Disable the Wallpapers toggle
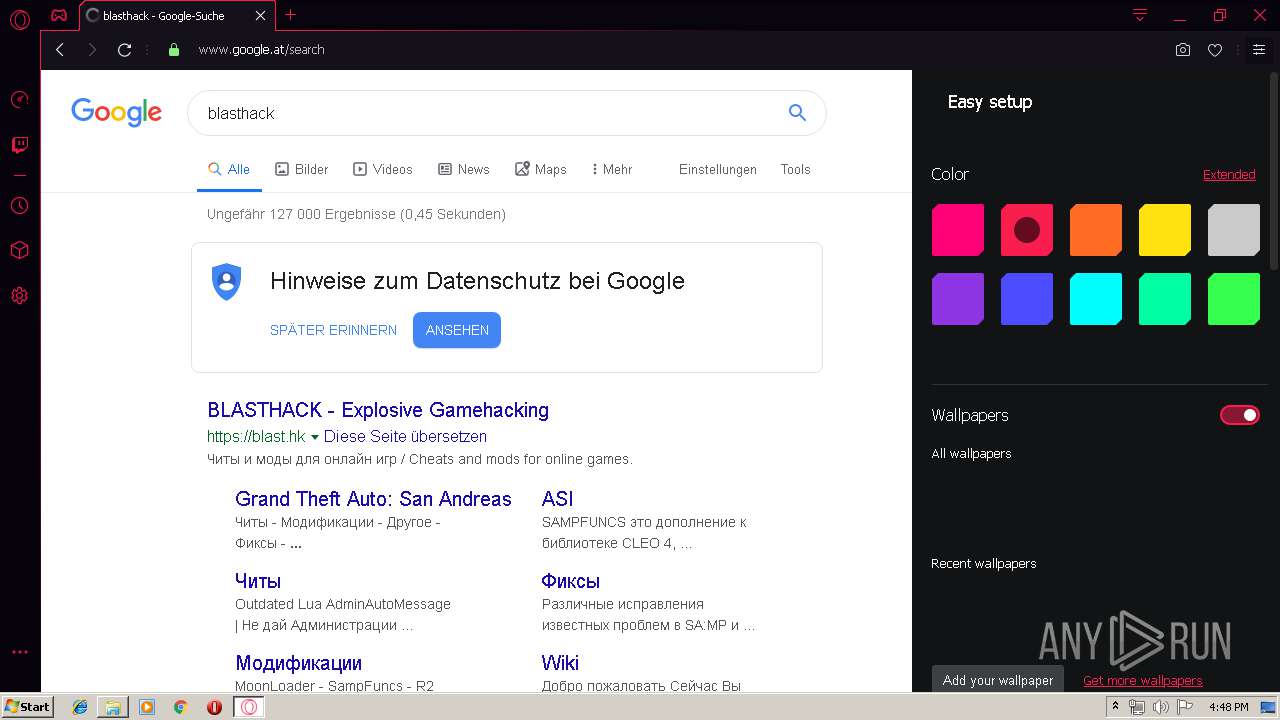Viewport: 1280px width, 720px height. 1240,415
